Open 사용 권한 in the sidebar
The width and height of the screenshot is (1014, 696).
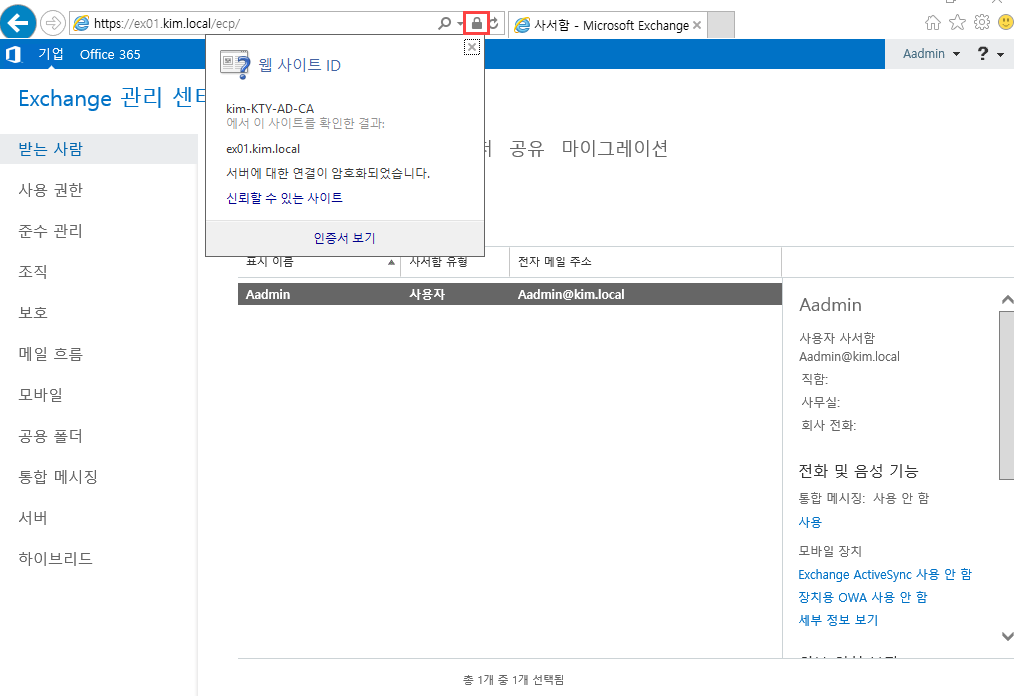(50, 190)
